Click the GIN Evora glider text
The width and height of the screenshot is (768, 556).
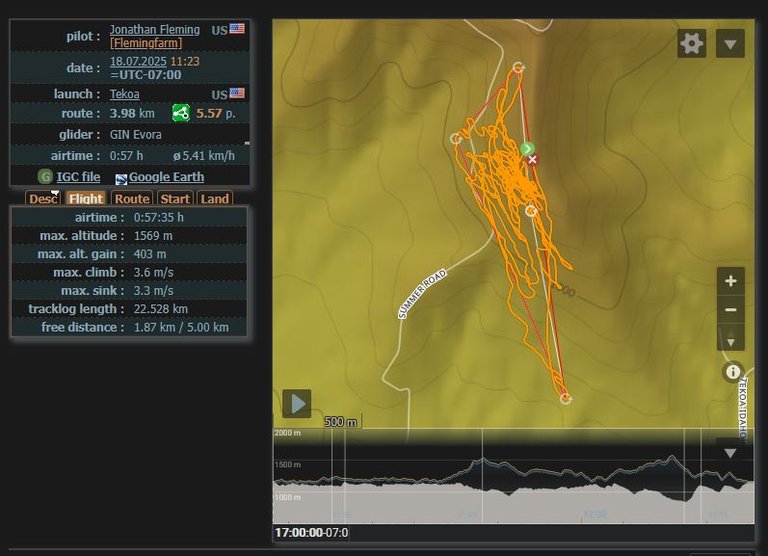click(x=136, y=135)
